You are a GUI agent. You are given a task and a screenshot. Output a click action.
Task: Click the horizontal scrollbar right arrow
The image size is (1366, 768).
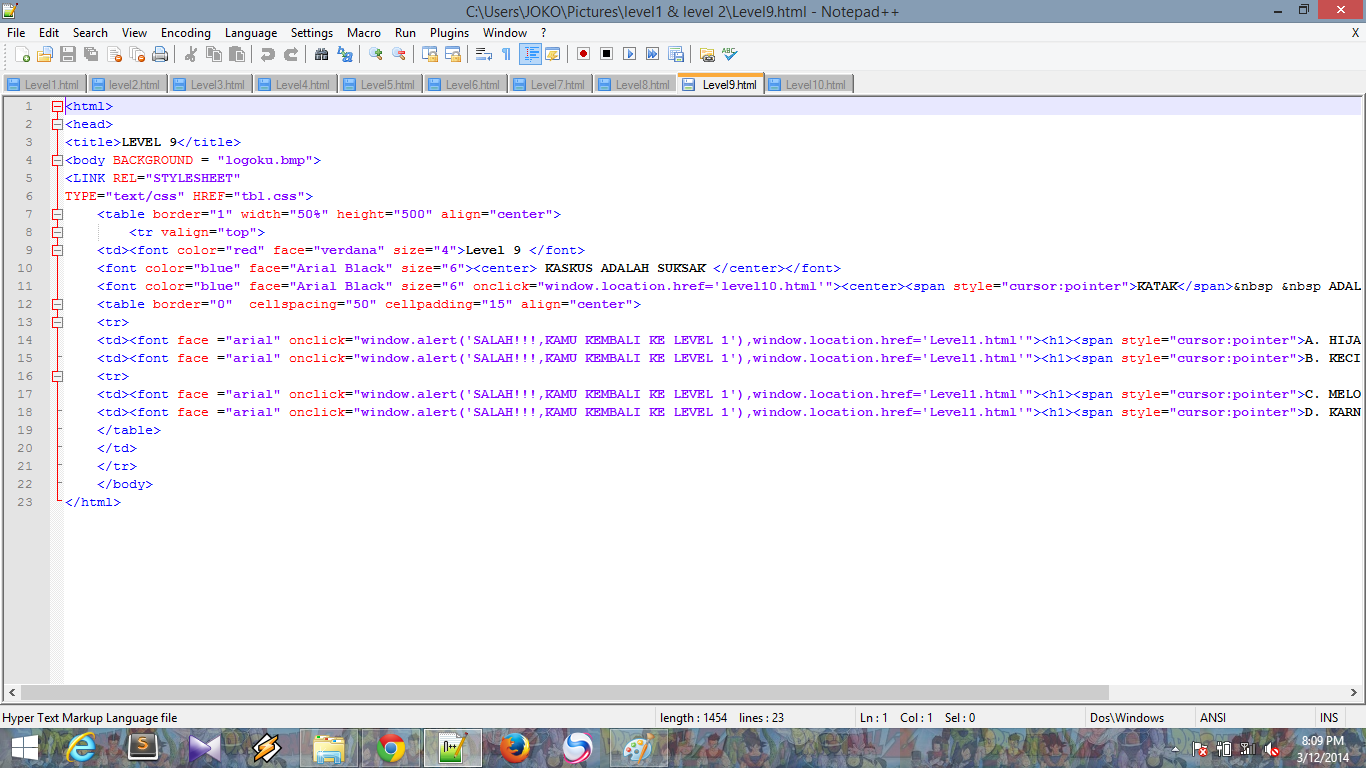tap(1354, 692)
